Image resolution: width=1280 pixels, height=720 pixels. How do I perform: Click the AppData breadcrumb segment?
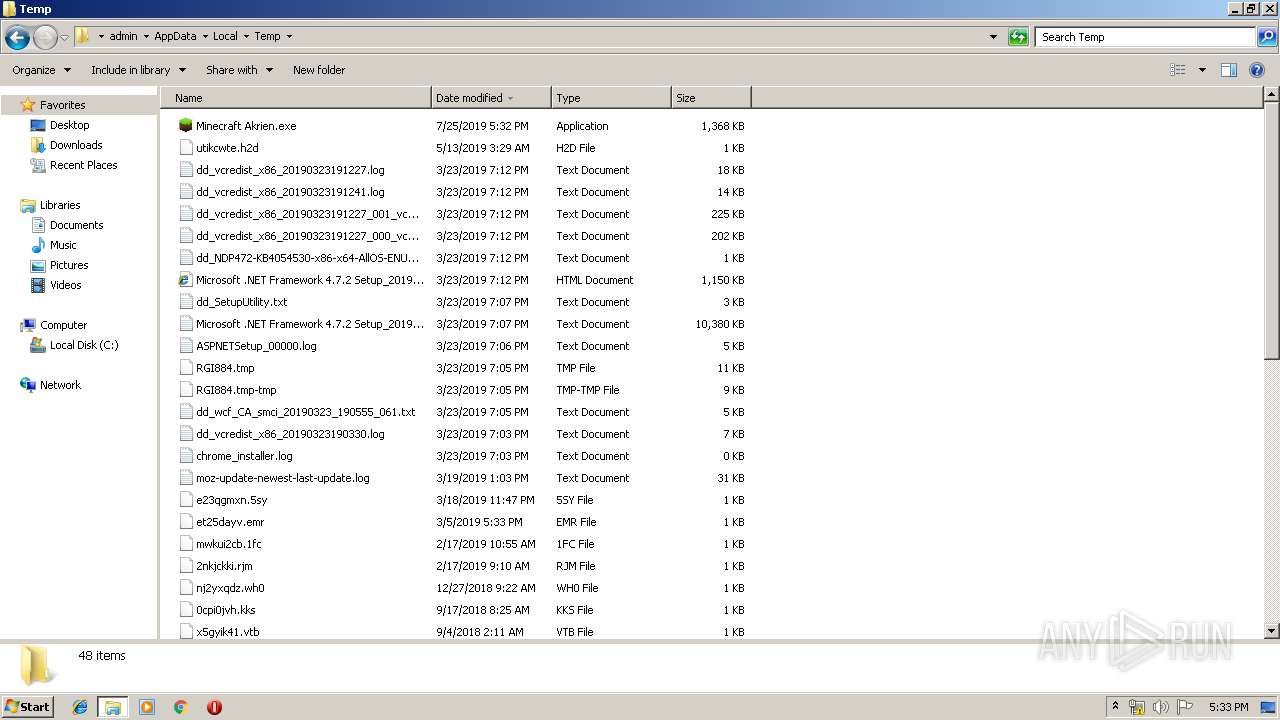175,36
